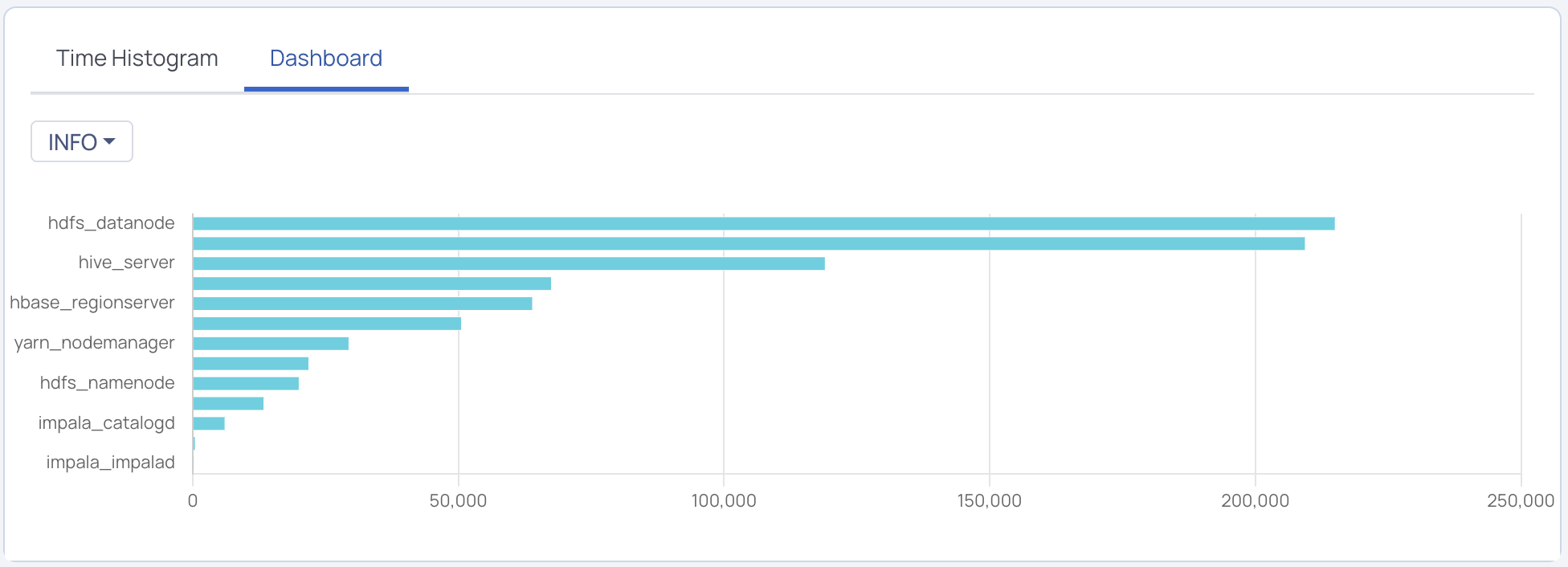
Task: Click the hbase_regionserver axis label
Action: pos(92,303)
